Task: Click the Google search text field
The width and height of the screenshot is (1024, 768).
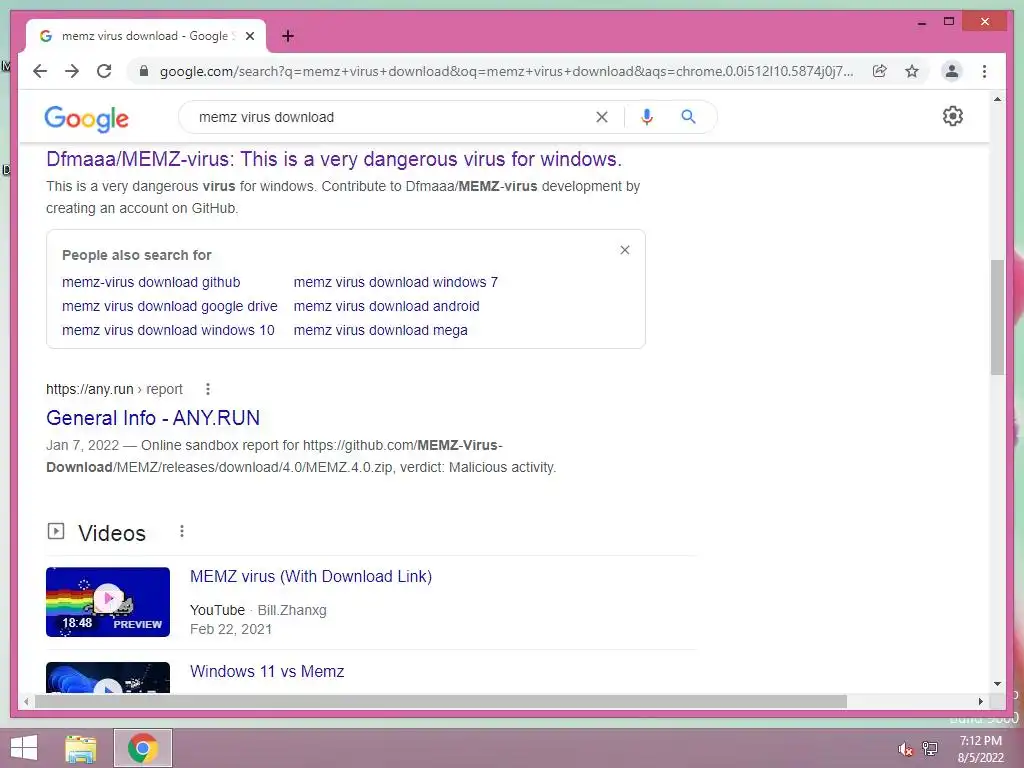Action: click(x=392, y=117)
